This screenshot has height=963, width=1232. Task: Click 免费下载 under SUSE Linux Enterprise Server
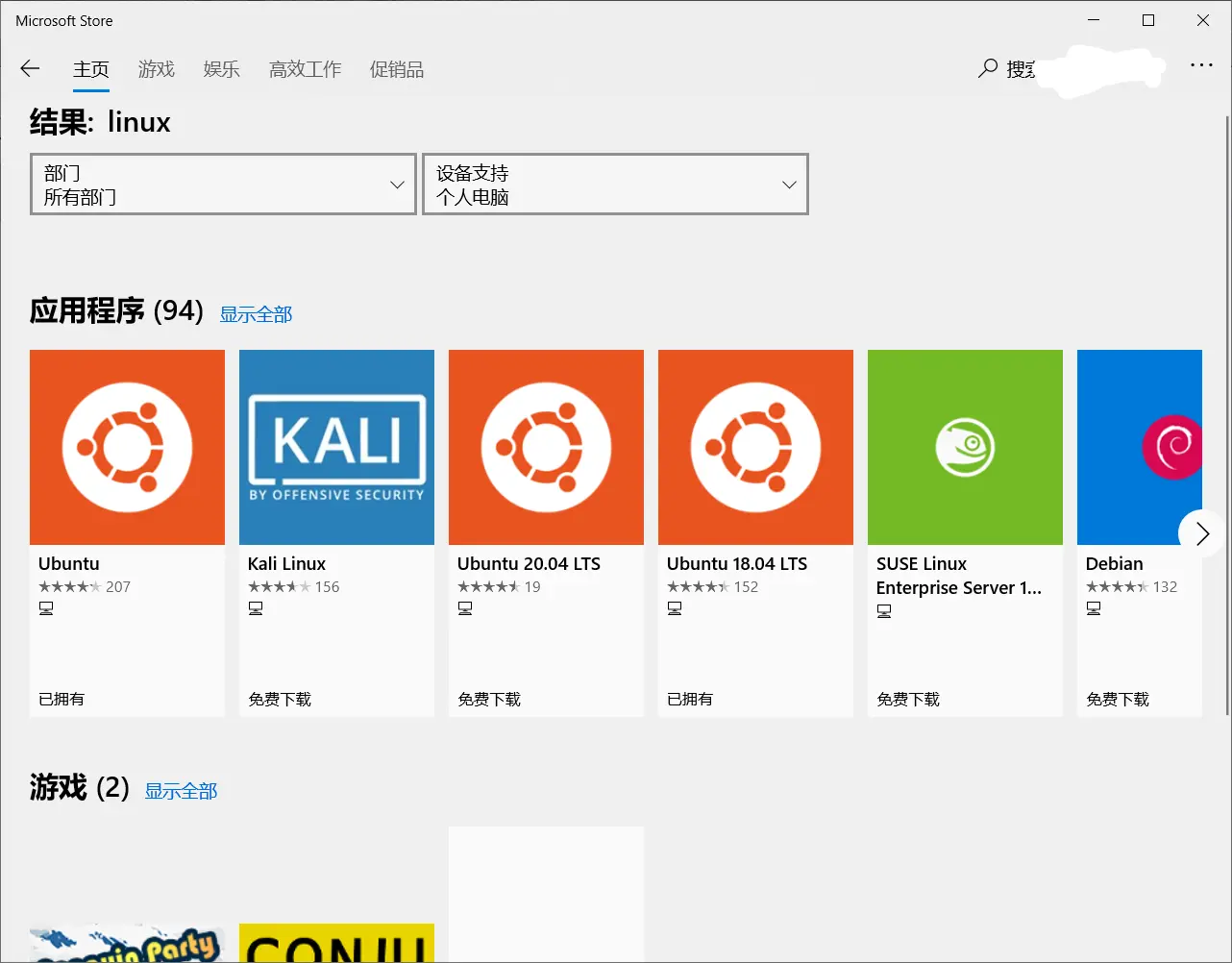tap(908, 699)
